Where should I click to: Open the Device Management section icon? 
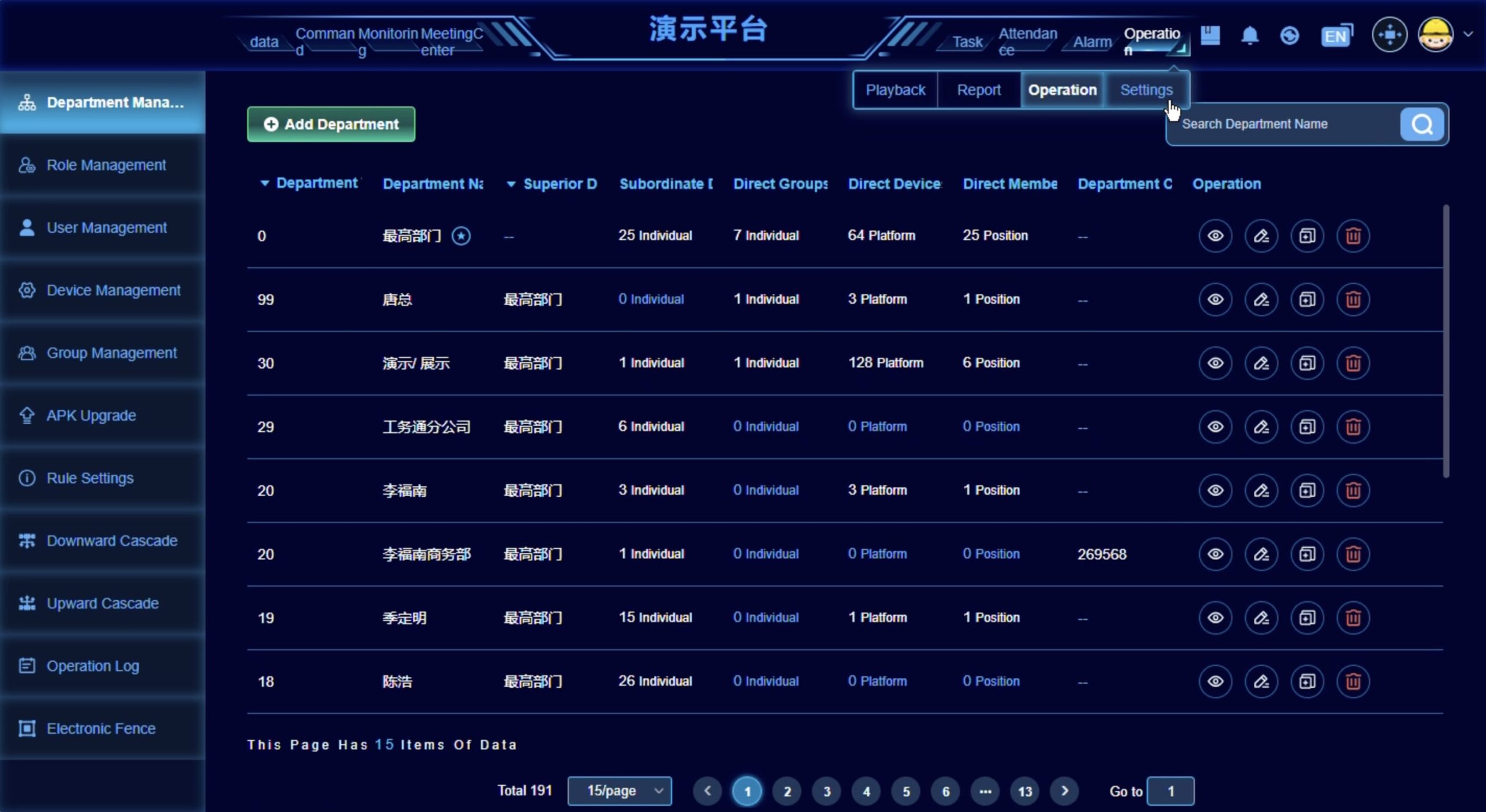(x=26, y=290)
